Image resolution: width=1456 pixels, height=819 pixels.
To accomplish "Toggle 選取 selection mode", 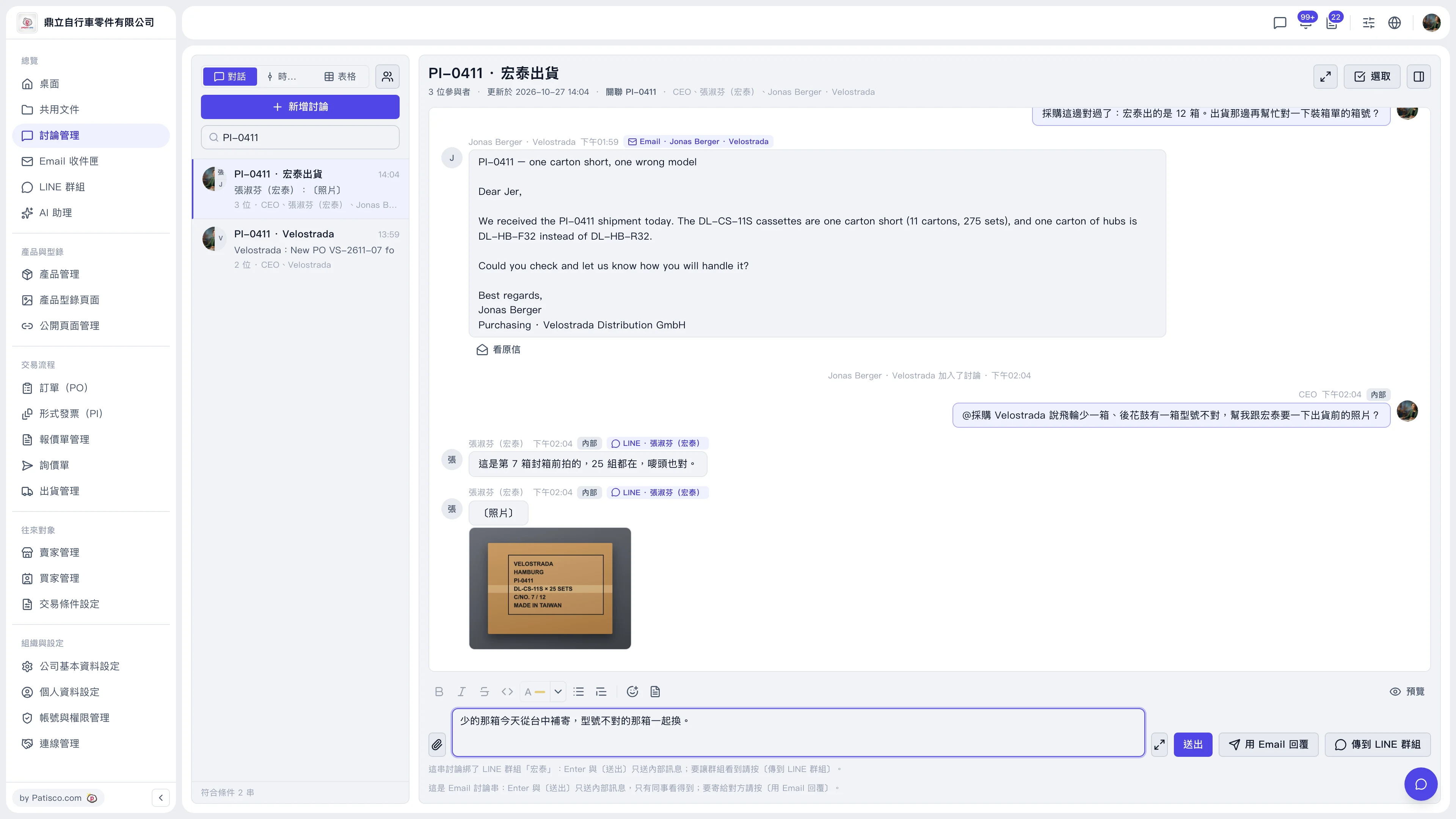I will [1372, 76].
